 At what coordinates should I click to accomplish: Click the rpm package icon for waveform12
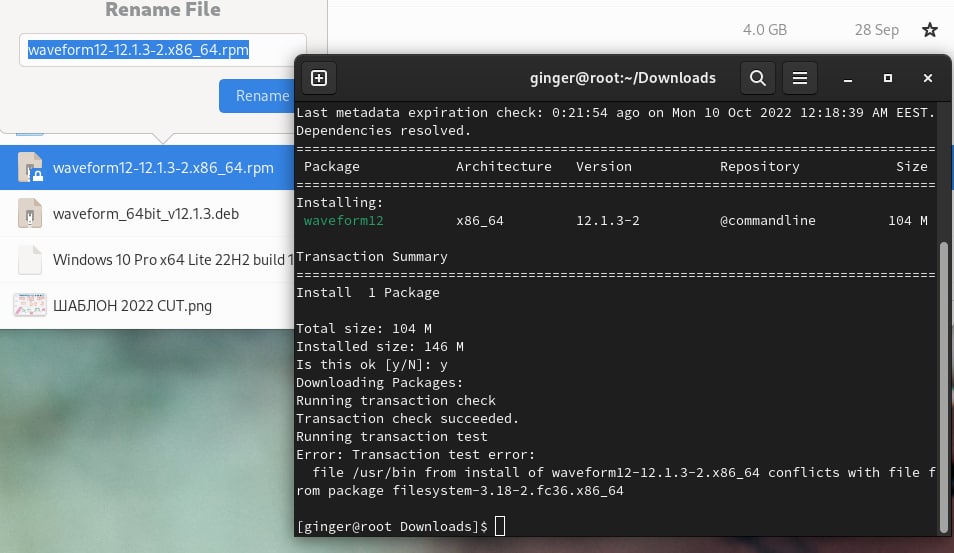(30, 167)
